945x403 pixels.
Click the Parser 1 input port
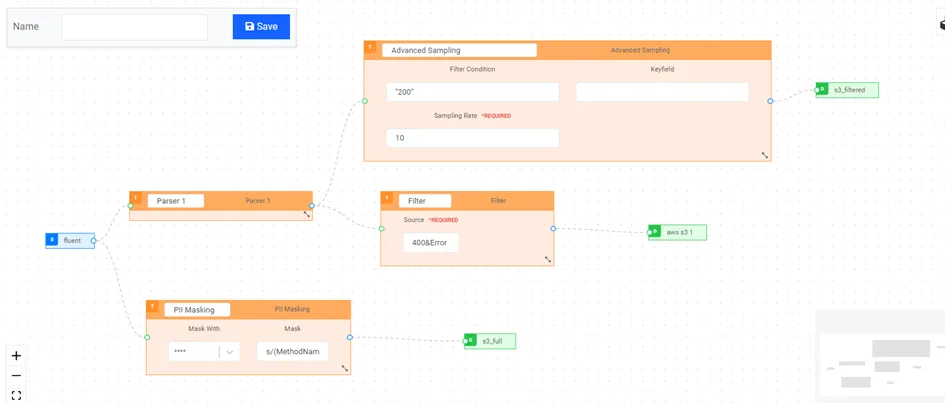130,206
